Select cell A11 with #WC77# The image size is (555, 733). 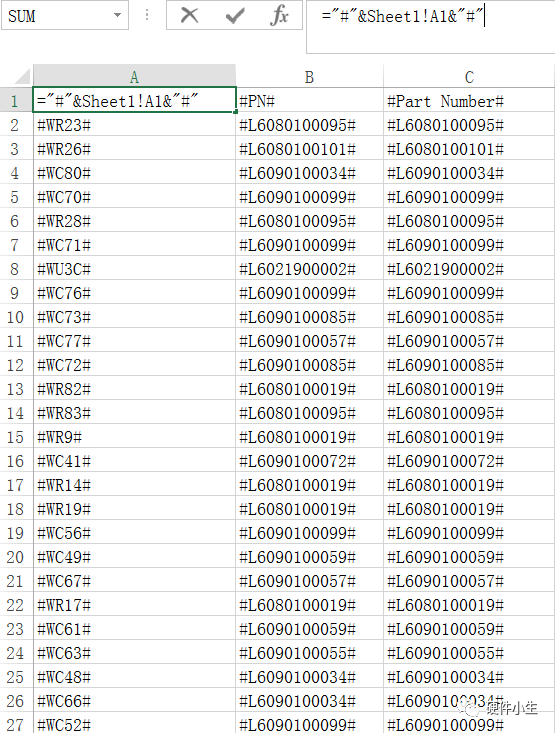pos(134,340)
